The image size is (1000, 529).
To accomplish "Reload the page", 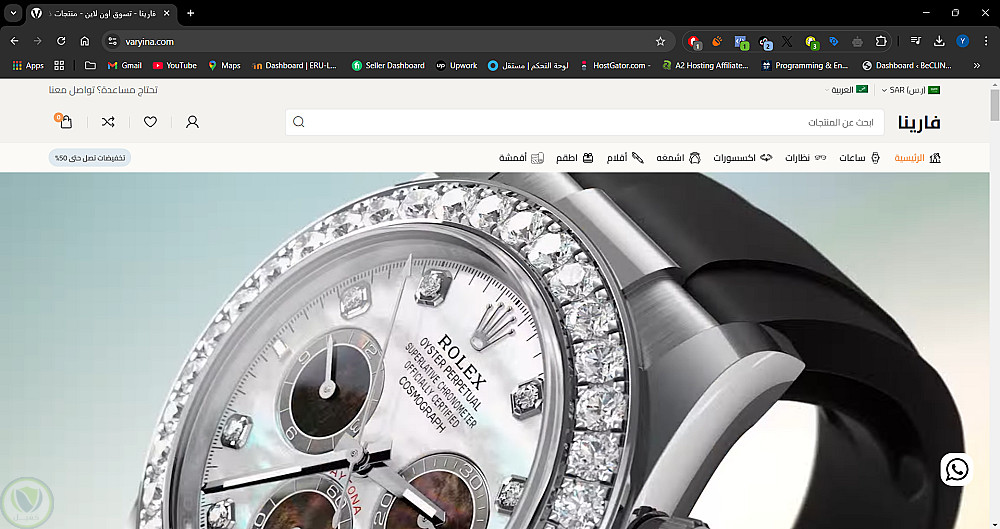I will (61, 41).
